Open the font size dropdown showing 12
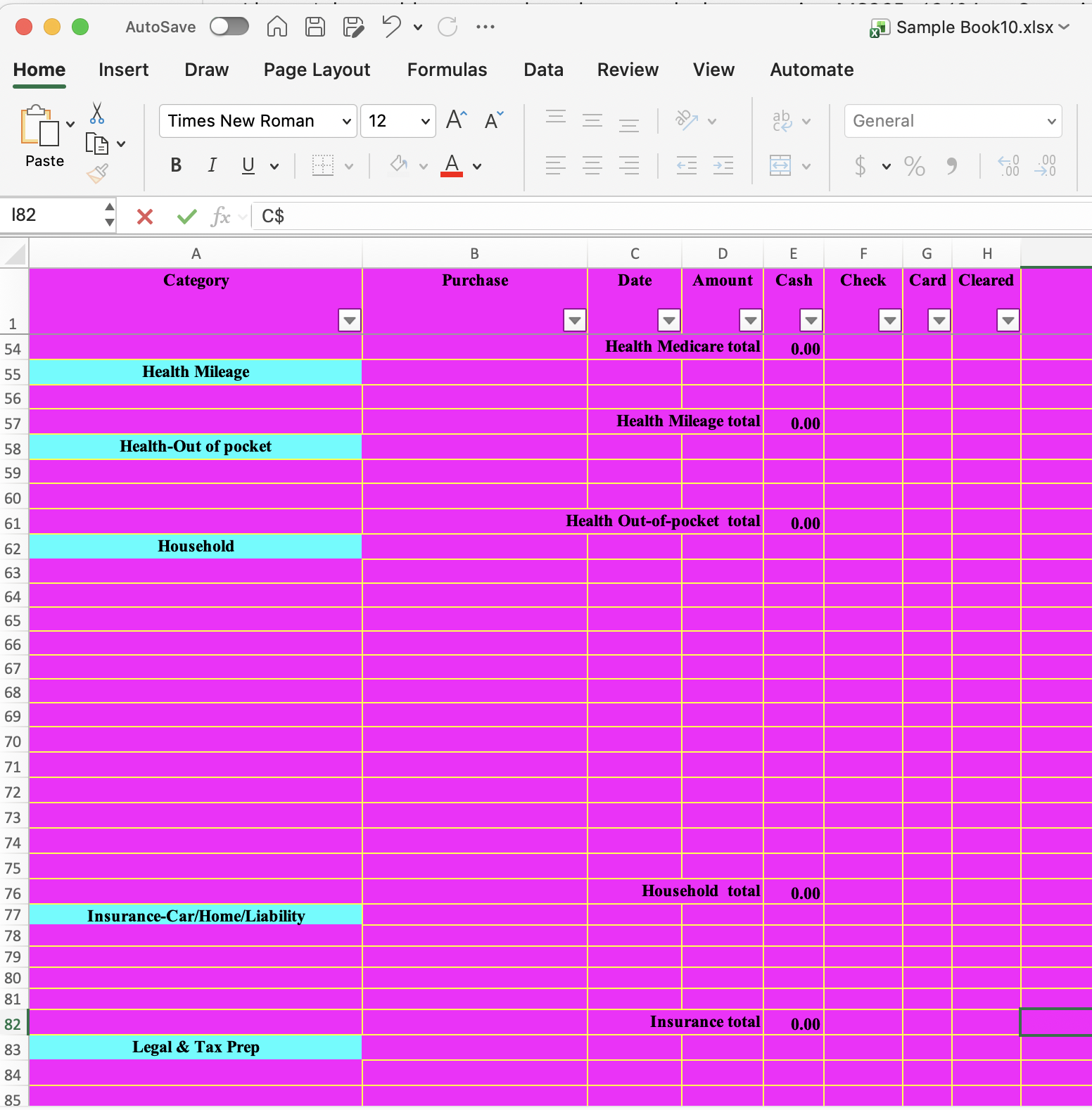The image size is (1092, 1110). (398, 121)
